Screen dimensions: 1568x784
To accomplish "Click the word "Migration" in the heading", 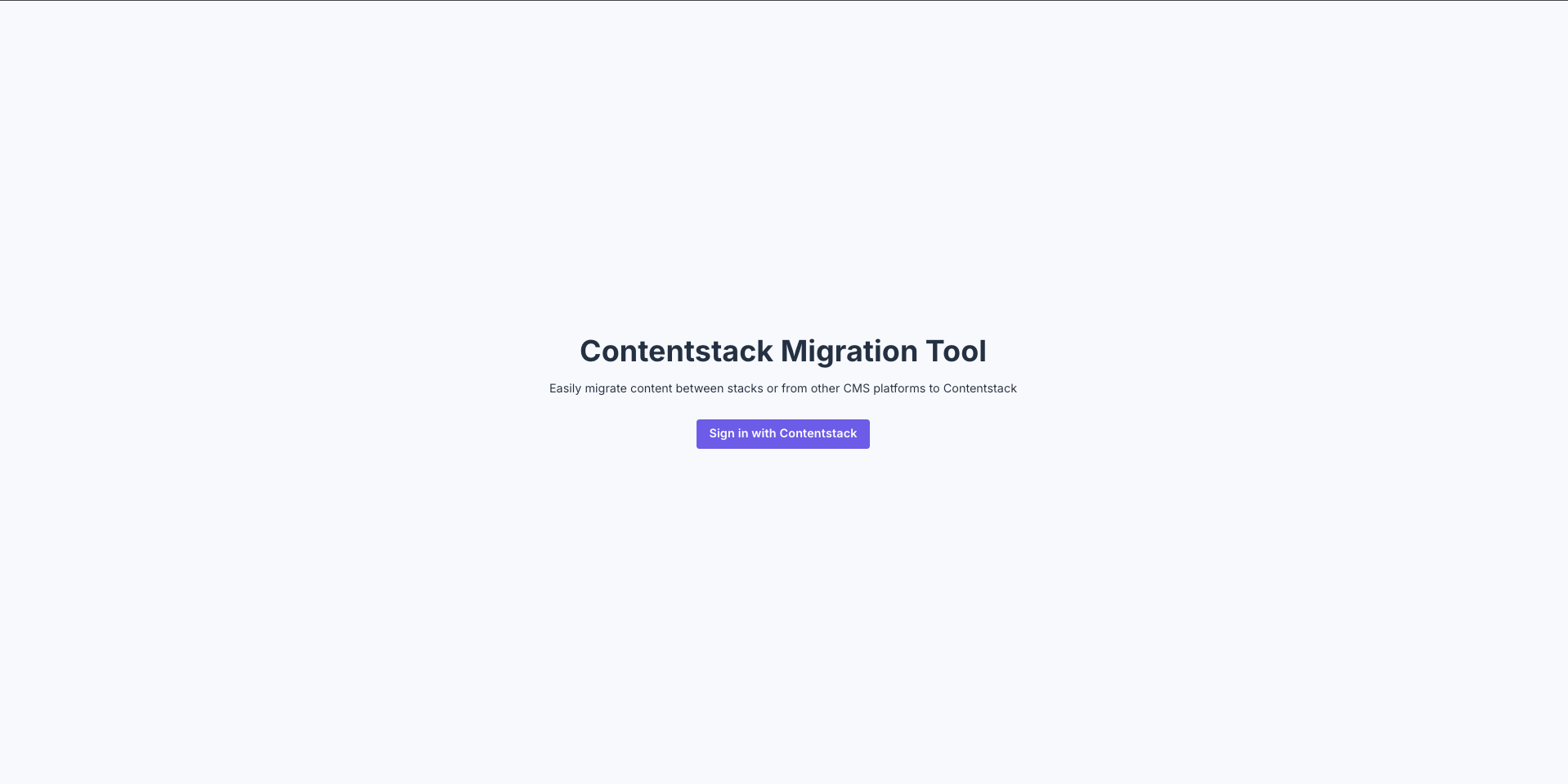I will (x=849, y=352).
